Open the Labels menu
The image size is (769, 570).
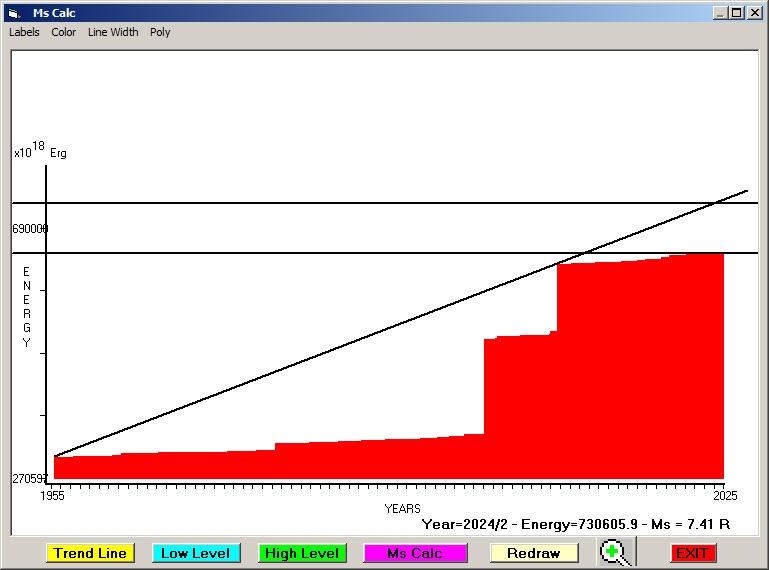tap(24, 32)
